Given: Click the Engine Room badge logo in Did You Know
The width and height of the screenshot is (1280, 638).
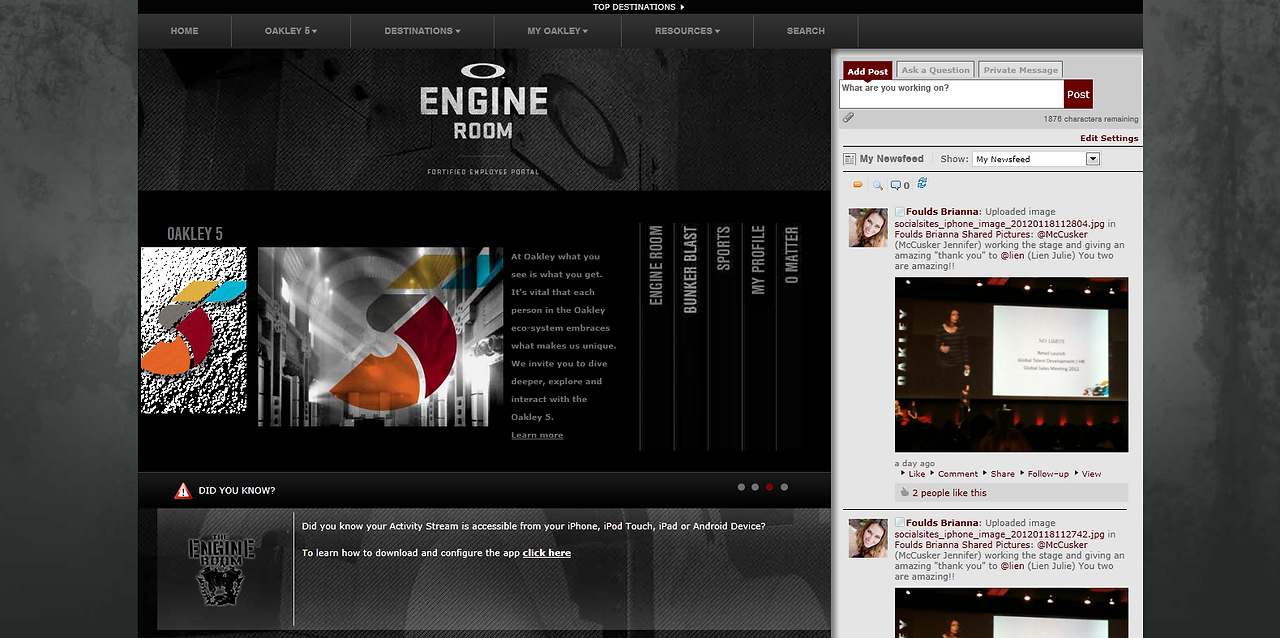Looking at the screenshot, I should pos(222,569).
